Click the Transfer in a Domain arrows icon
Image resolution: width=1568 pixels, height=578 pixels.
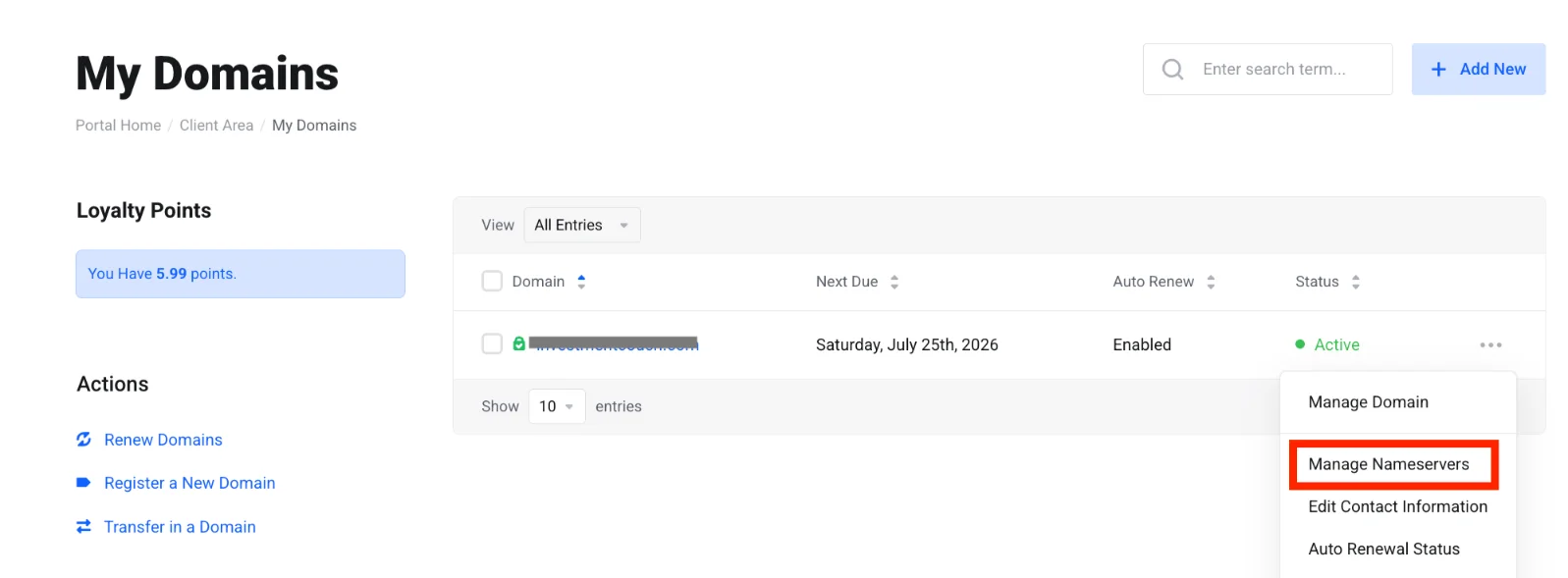[x=84, y=527]
